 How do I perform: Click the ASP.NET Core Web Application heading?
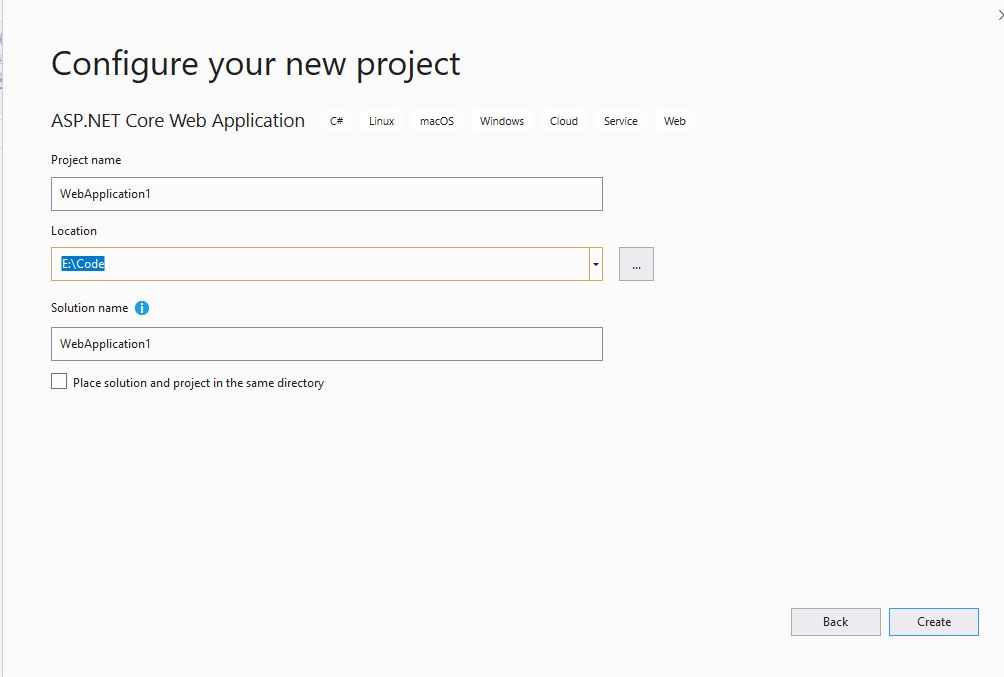[178, 120]
